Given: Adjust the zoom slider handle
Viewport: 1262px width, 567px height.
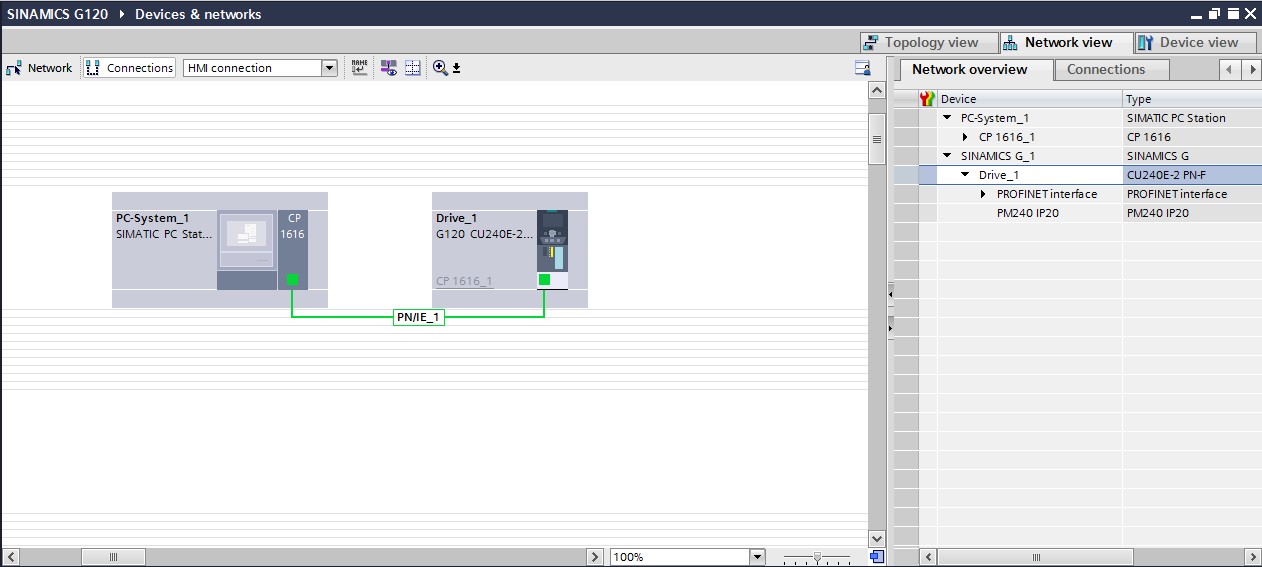Looking at the screenshot, I should tap(818, 557).
